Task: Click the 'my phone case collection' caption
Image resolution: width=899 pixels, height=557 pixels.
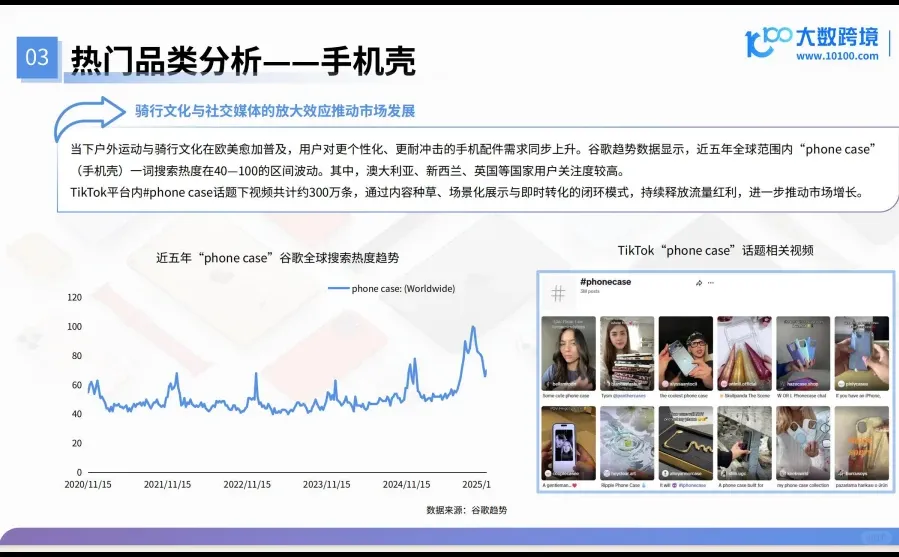Action: pos(803,485)
